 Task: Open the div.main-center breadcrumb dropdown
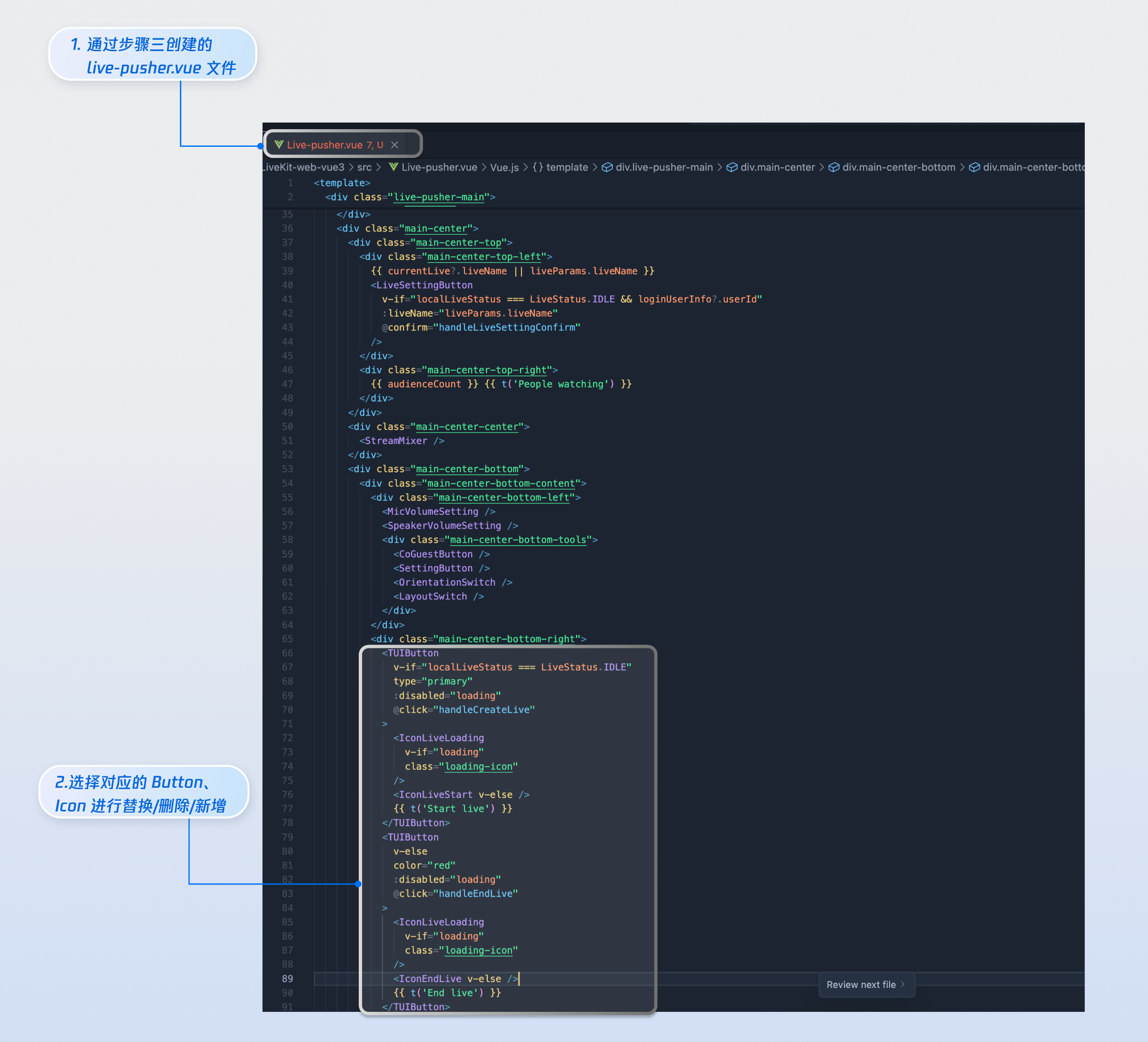coord(777,167)
